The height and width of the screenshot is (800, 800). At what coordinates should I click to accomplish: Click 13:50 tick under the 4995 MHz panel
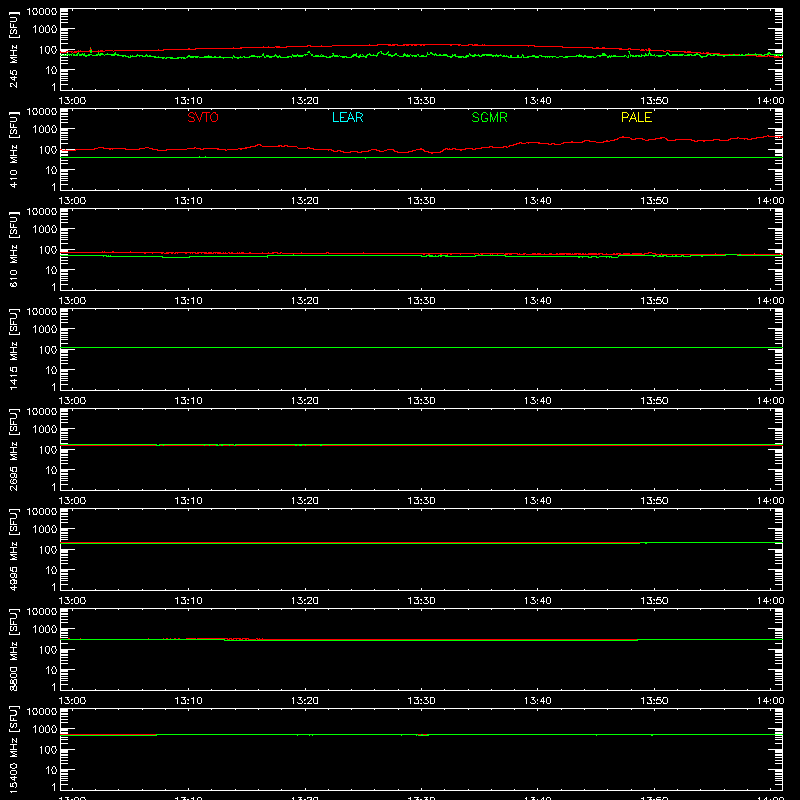coord(654,601)
